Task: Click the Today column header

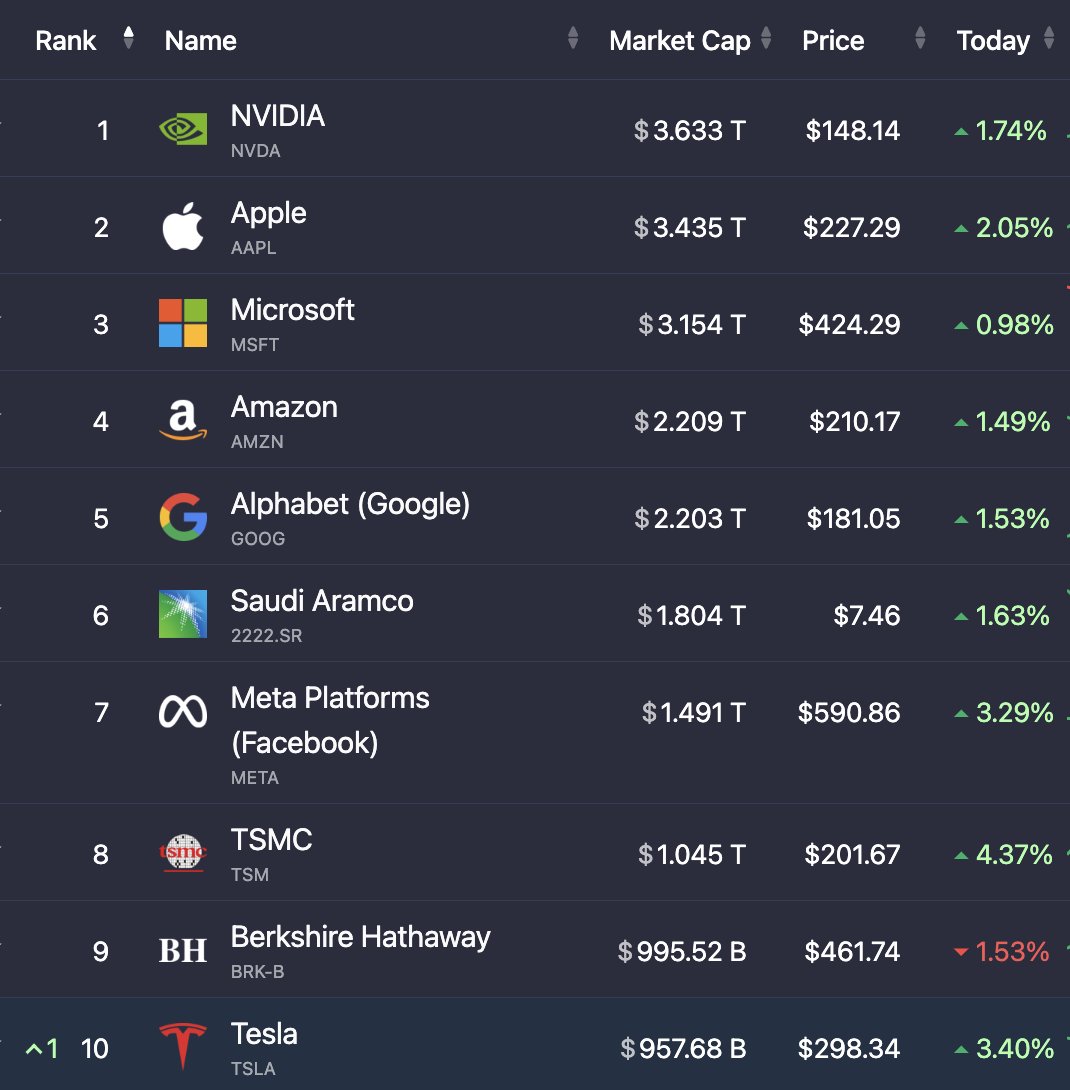Action: [993, 40]
